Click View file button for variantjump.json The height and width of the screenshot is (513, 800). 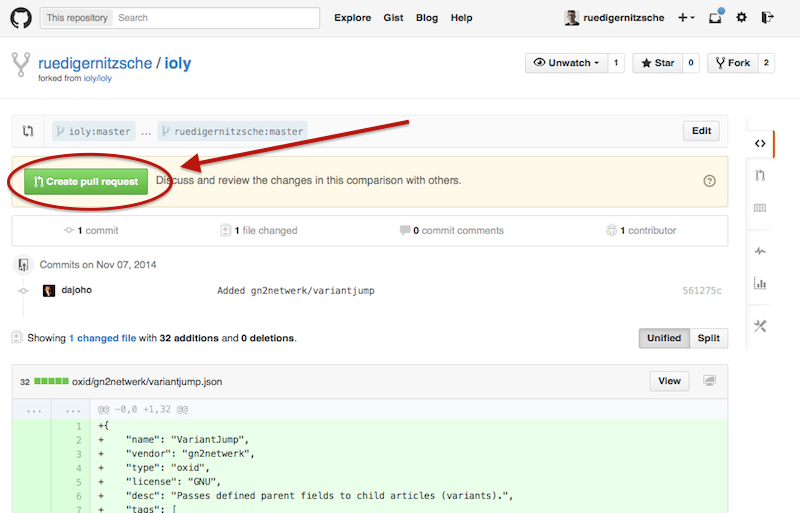(x=669, y=381)
